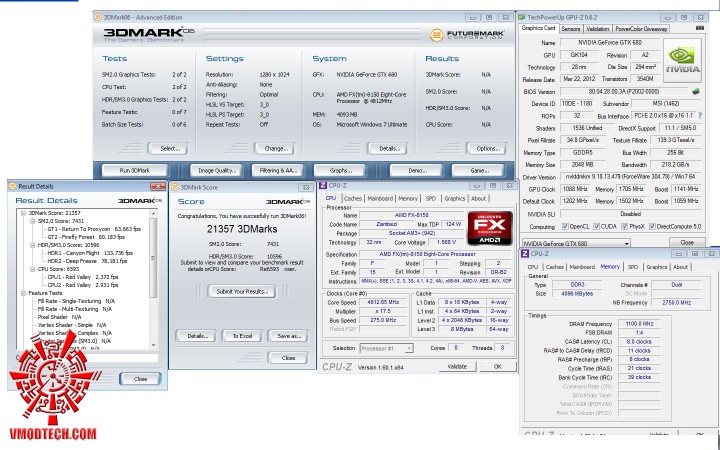Click Details under the System column

coord(388,149)
